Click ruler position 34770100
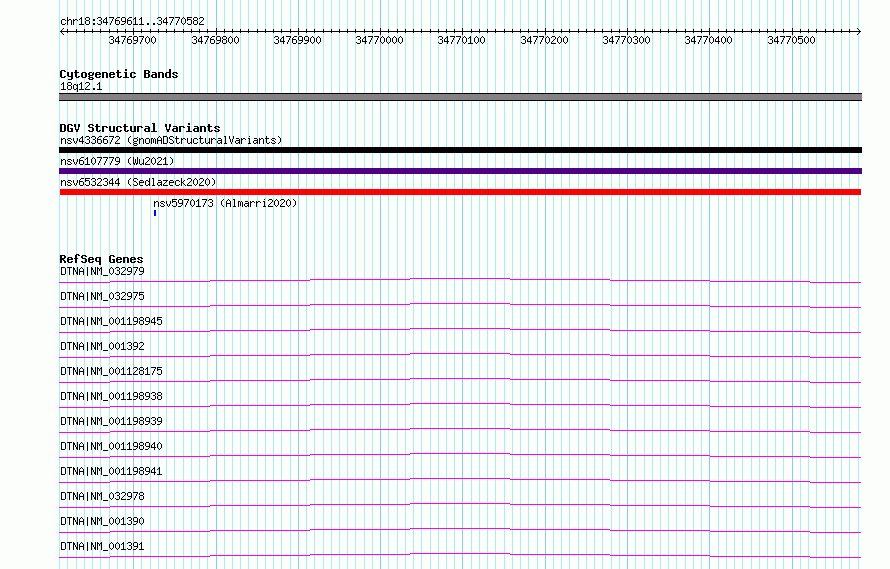 click(x=461, y=40)
